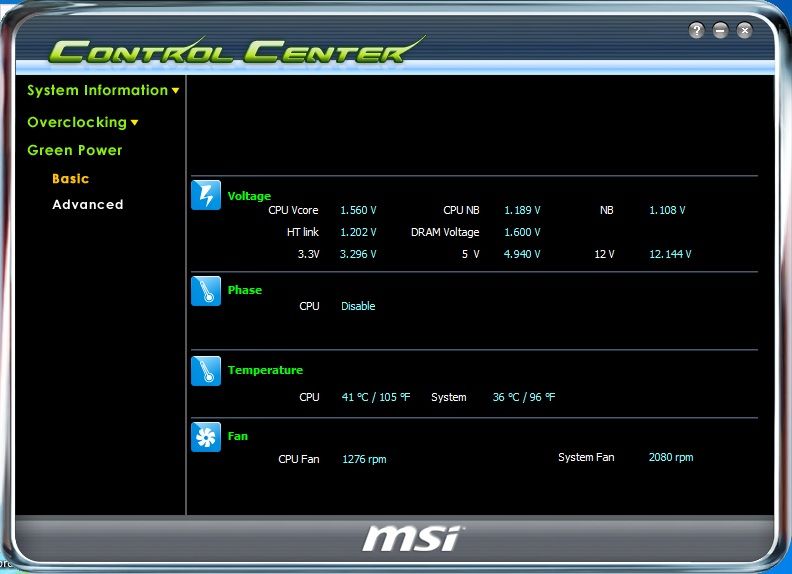Screen dimensions: 792x574
Task: Click the System temperature label
Action: coord(449,397)
